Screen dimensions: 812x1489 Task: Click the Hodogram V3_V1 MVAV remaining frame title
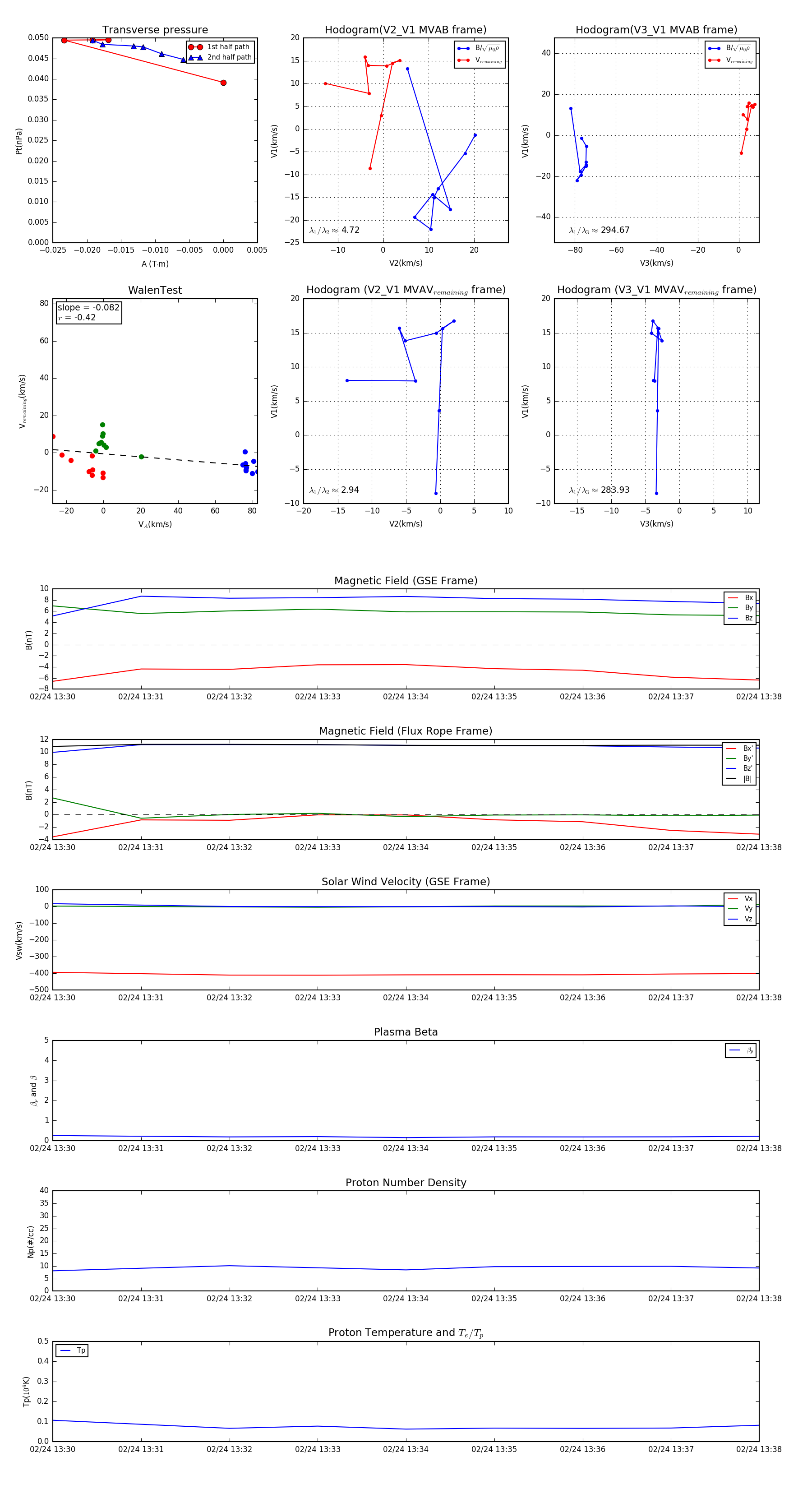[x=656, y=290]
